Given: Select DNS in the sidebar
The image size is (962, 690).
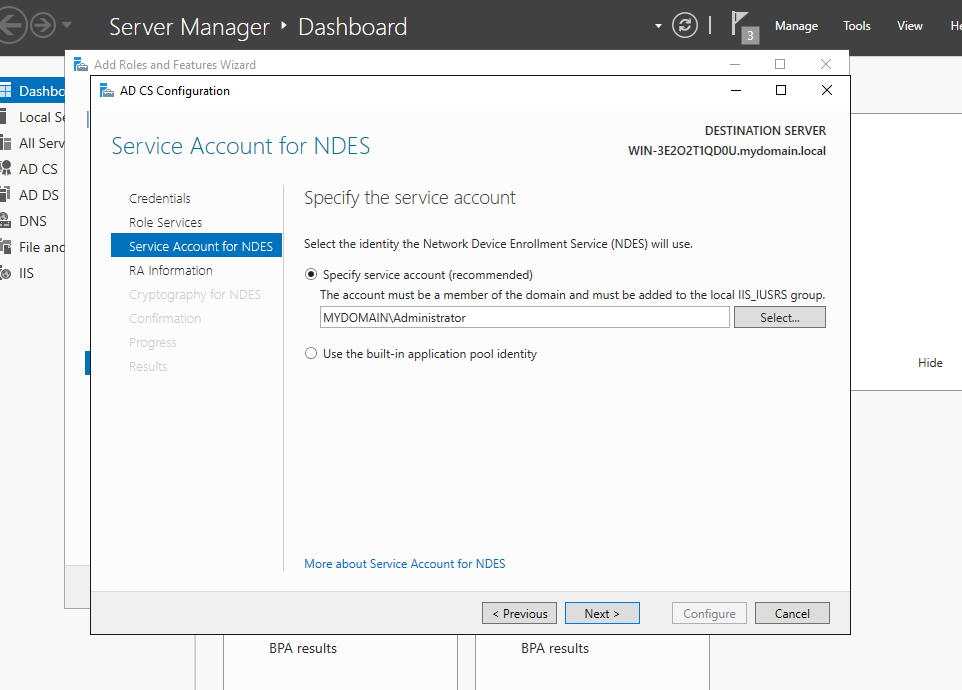Looking at the screenshot, I should [x=33, y=221].
